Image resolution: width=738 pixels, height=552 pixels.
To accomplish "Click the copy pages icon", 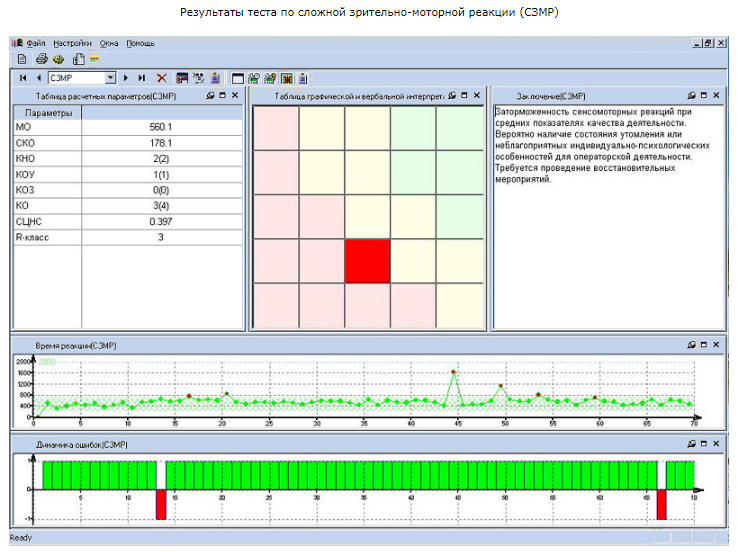I will (79, 59).
